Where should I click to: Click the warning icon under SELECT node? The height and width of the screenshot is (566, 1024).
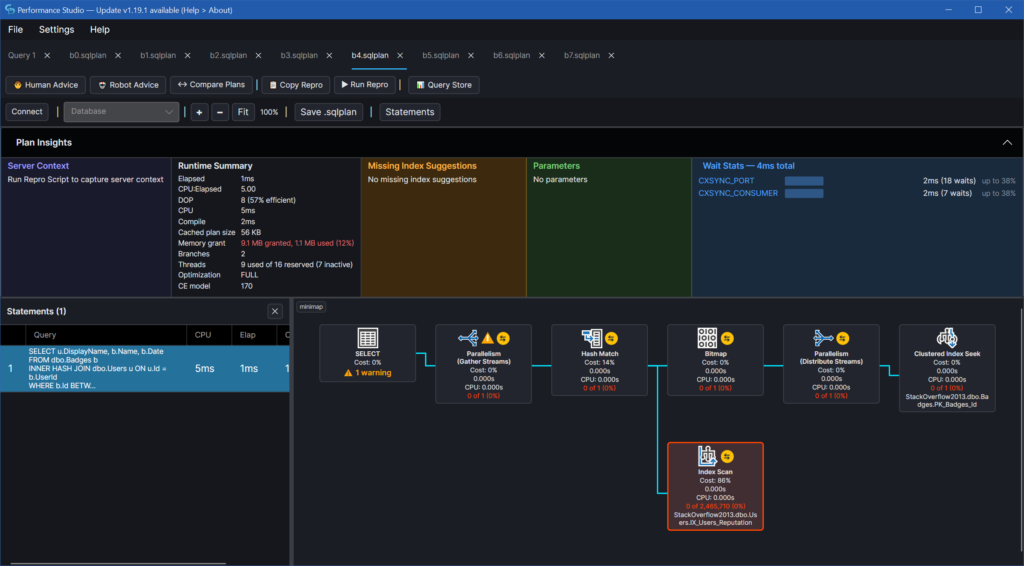tap(348, 373)
